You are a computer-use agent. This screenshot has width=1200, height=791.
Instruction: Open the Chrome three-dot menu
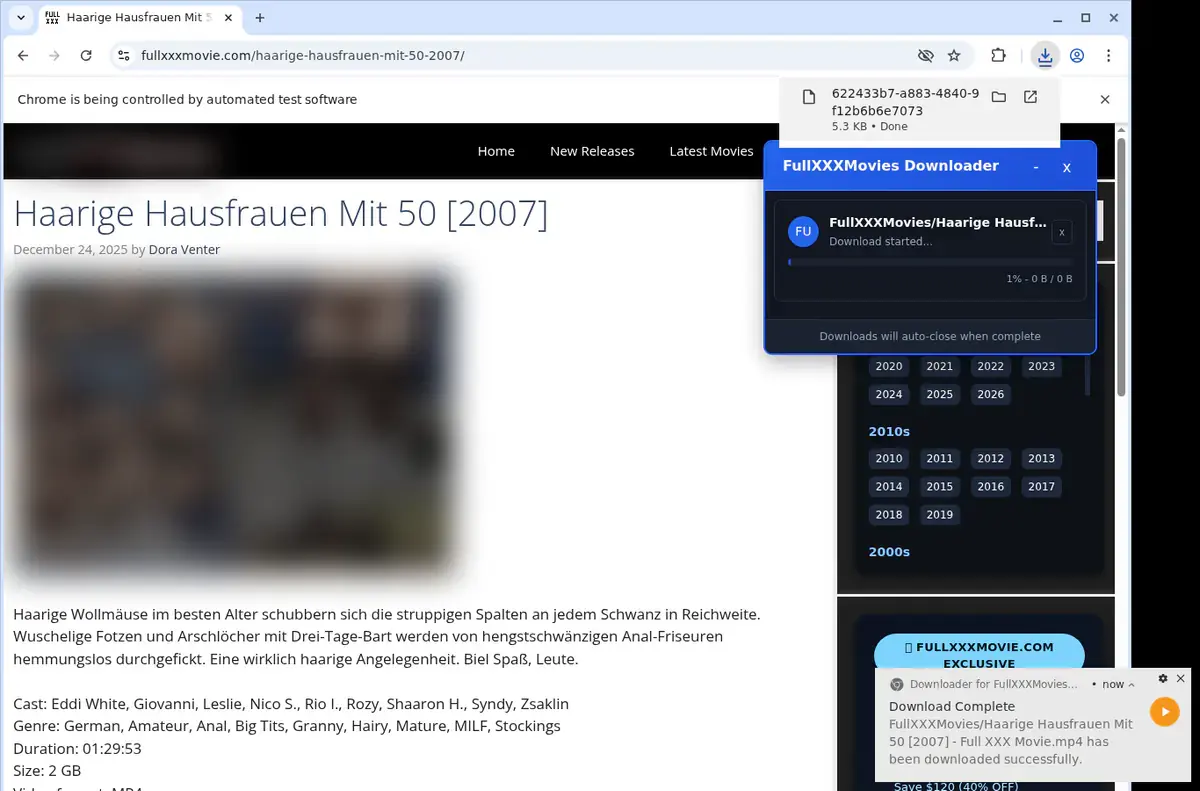1108,56
